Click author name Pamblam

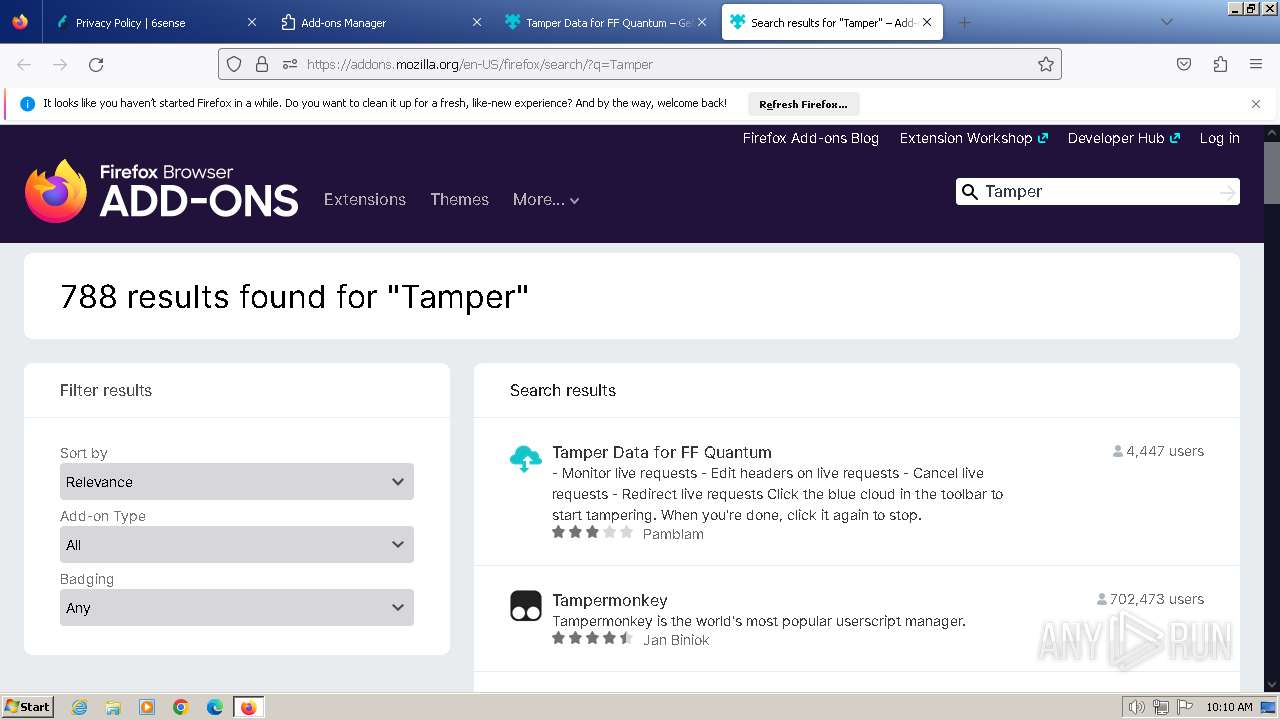tap(673, 534)
